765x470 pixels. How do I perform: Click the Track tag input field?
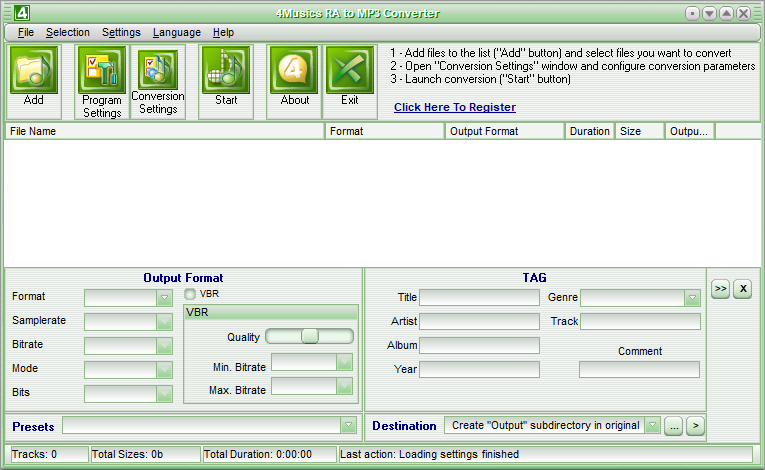(640, 322)
